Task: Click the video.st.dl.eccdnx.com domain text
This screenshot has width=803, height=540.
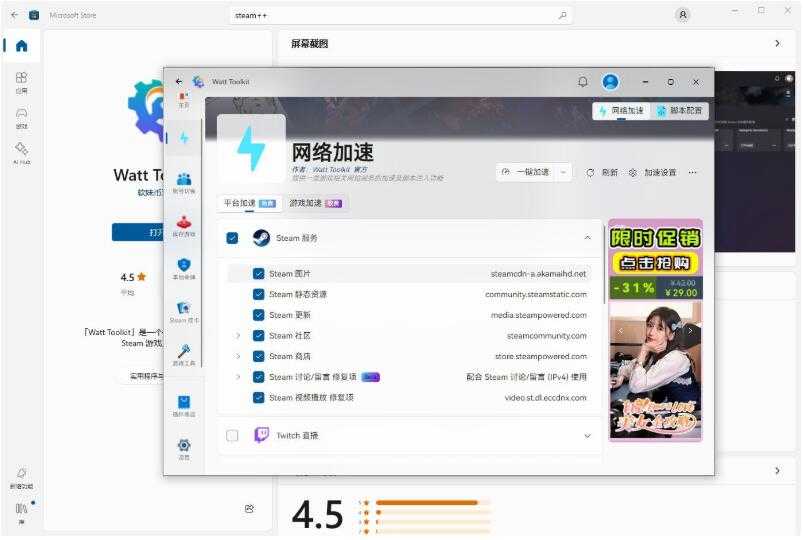Action: click(545, 398)
